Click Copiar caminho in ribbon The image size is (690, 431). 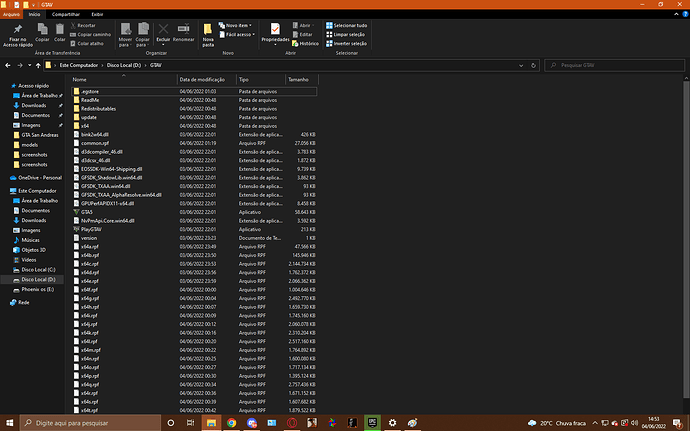tap(91, 34)
